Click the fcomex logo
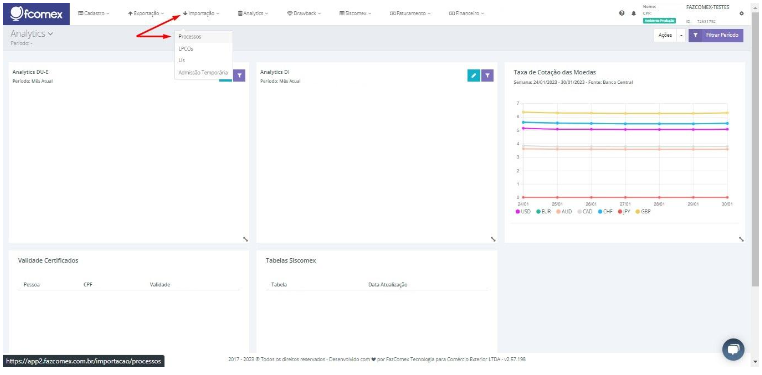This screenshot has width=762, height=375. 36,14
